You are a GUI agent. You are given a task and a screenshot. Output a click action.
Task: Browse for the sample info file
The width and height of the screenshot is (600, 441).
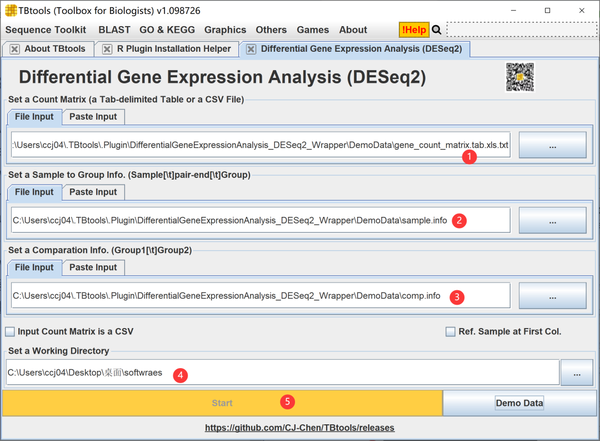(553, 220)
